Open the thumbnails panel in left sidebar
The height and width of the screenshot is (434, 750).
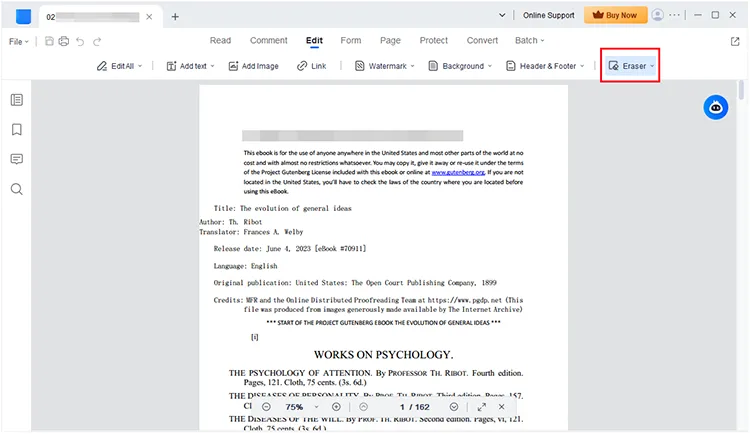tap(17, 100)
